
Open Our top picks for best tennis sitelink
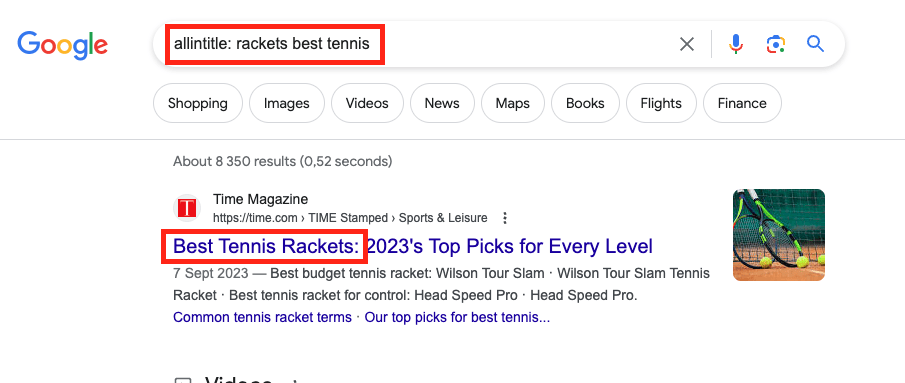[457, 317]
